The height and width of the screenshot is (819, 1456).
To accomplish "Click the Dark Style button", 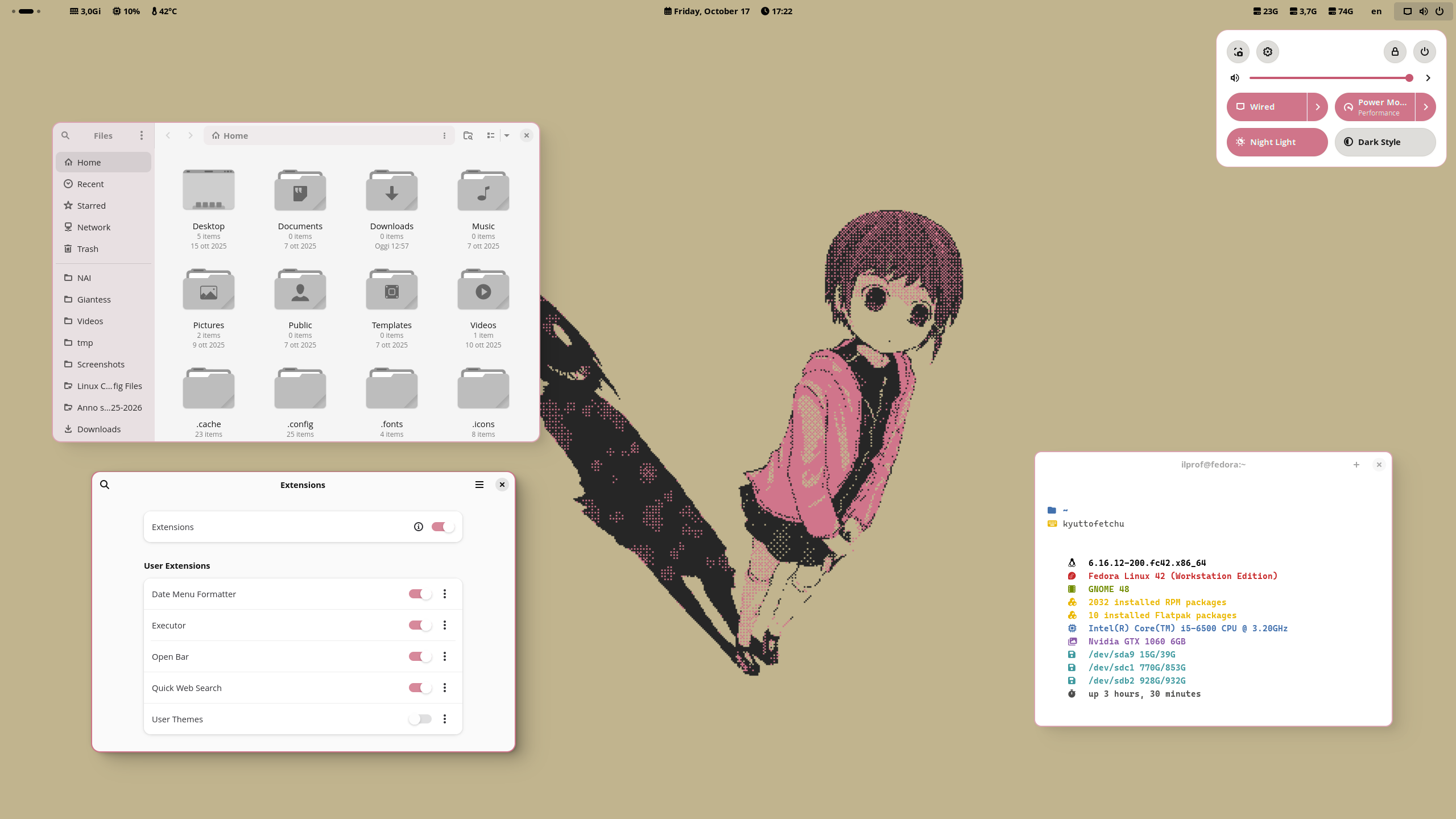I will [x=1385, y=142].
